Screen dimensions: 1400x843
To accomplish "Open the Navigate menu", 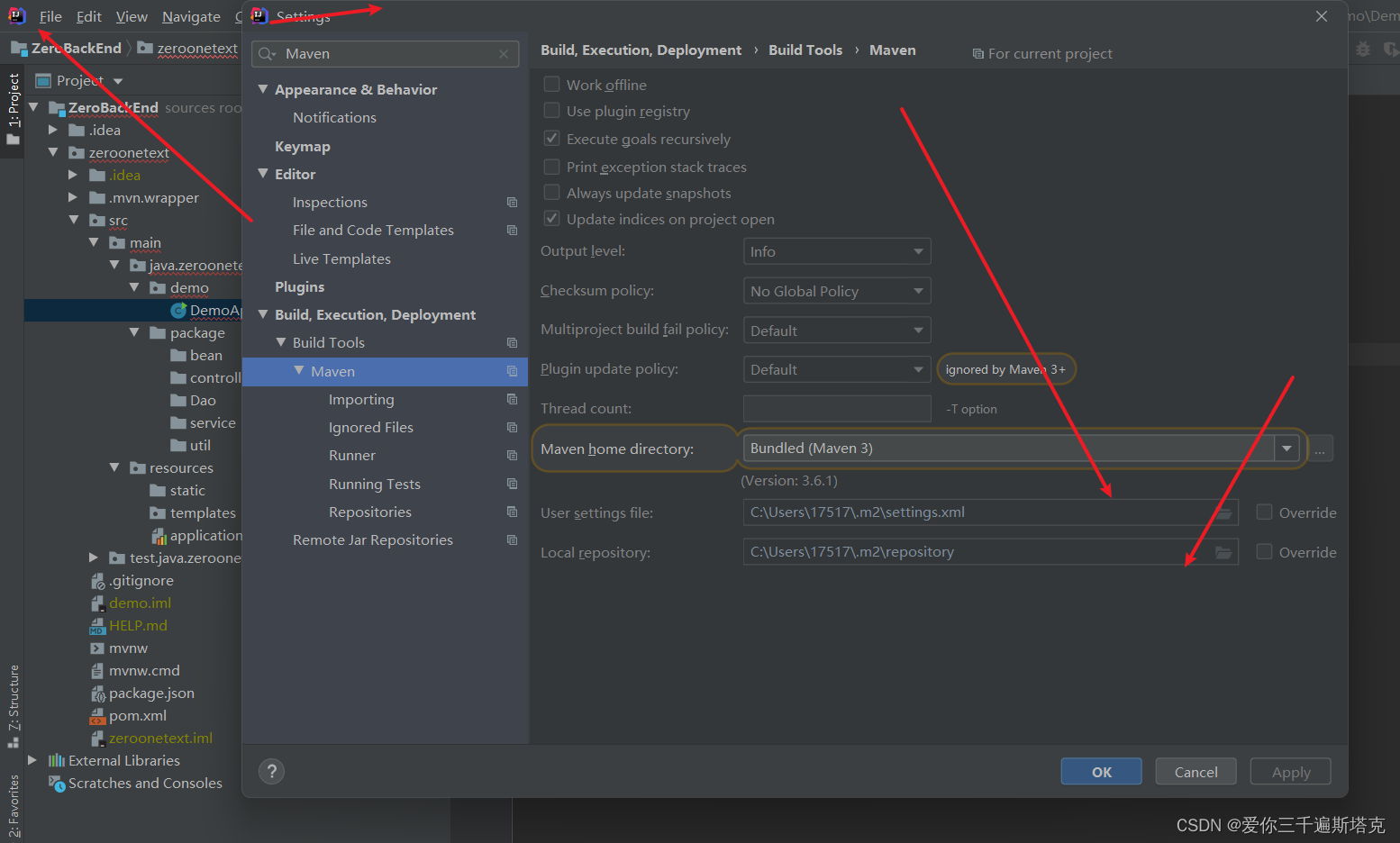I will pyautogui.click(x=191, y=17).
